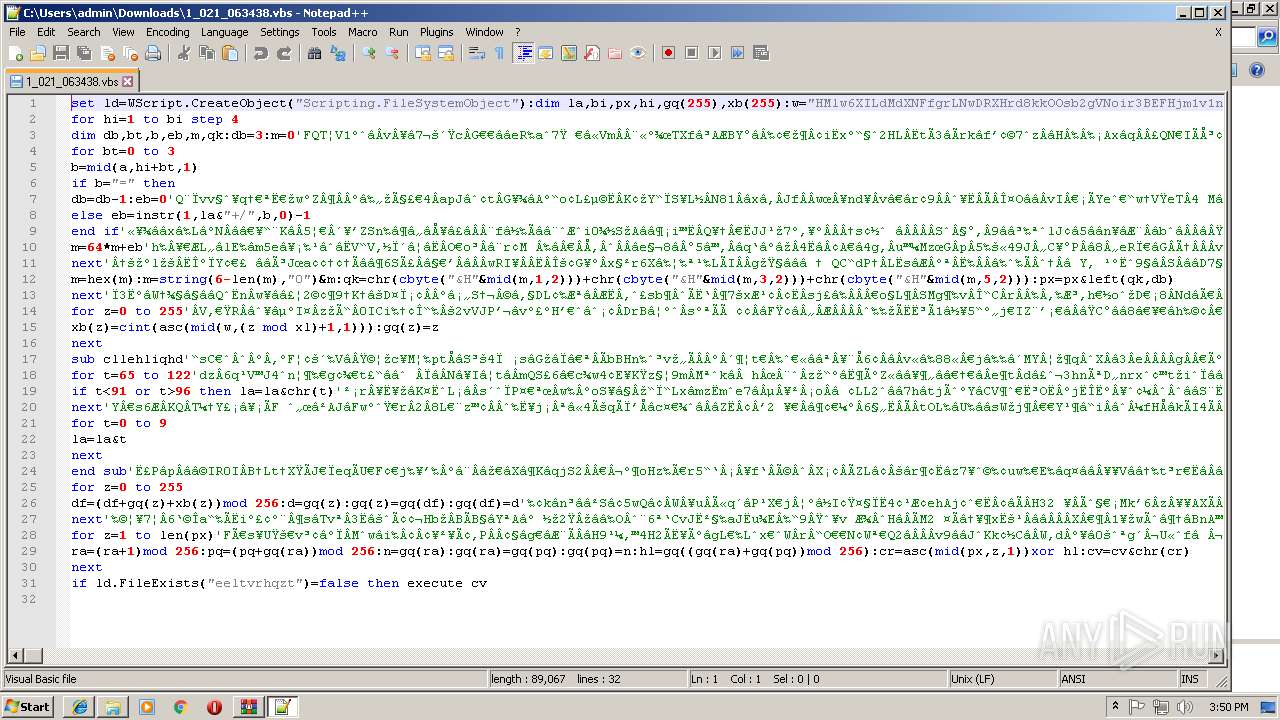Click the Zoom Out icon

392,53
